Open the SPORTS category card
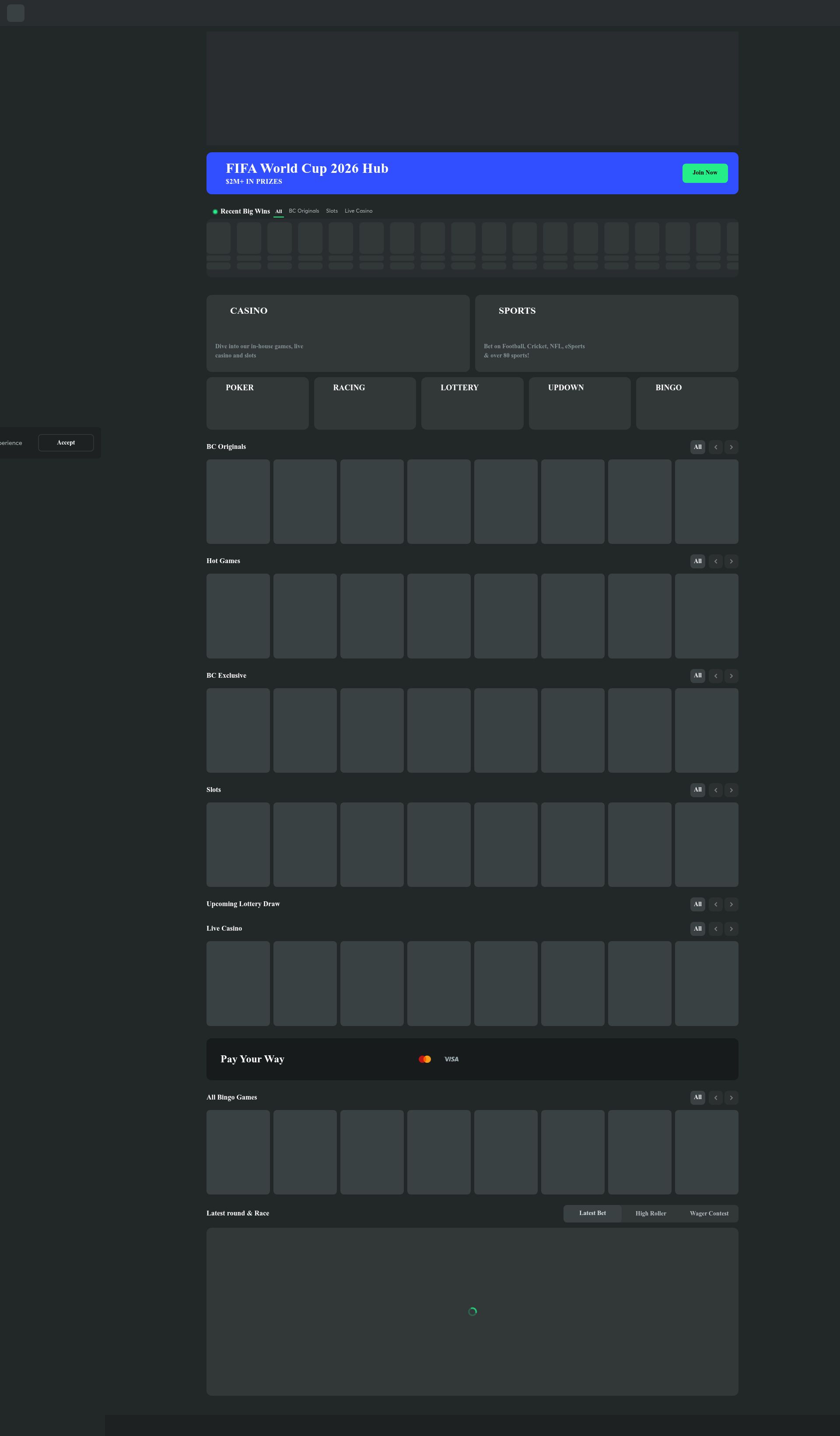Screen dimensions: 840x1436 pyautogui.click(x=606, y=333)
